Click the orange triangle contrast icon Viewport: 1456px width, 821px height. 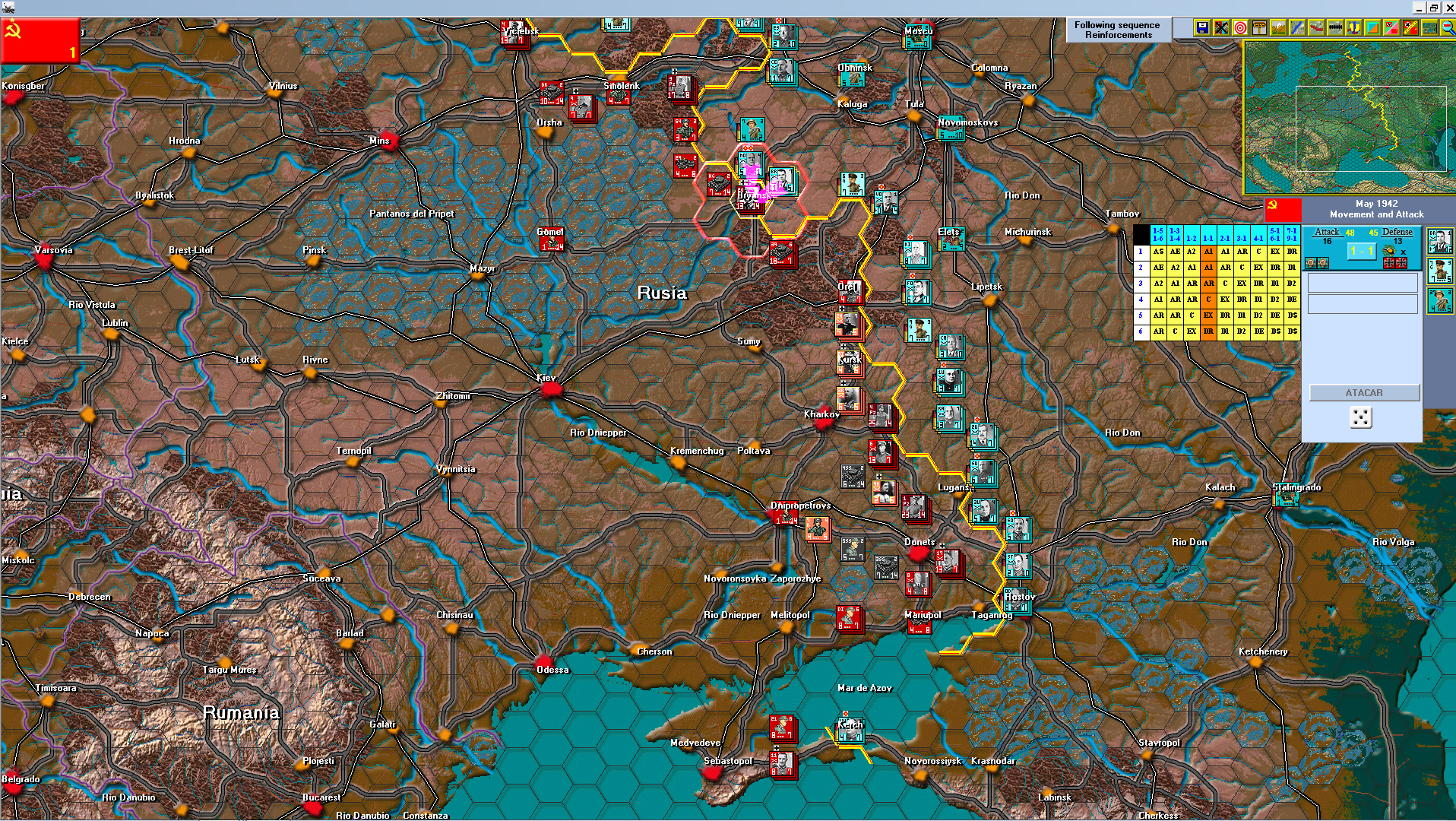coord(1373,28)
